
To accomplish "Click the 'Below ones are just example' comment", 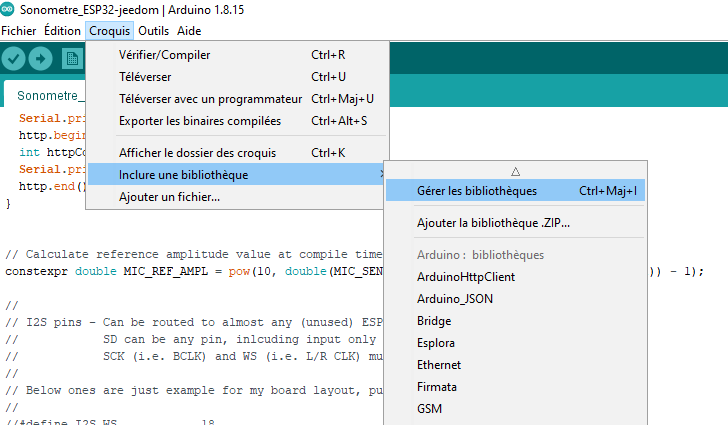I will pyautogui.click(x=194, y=390).
